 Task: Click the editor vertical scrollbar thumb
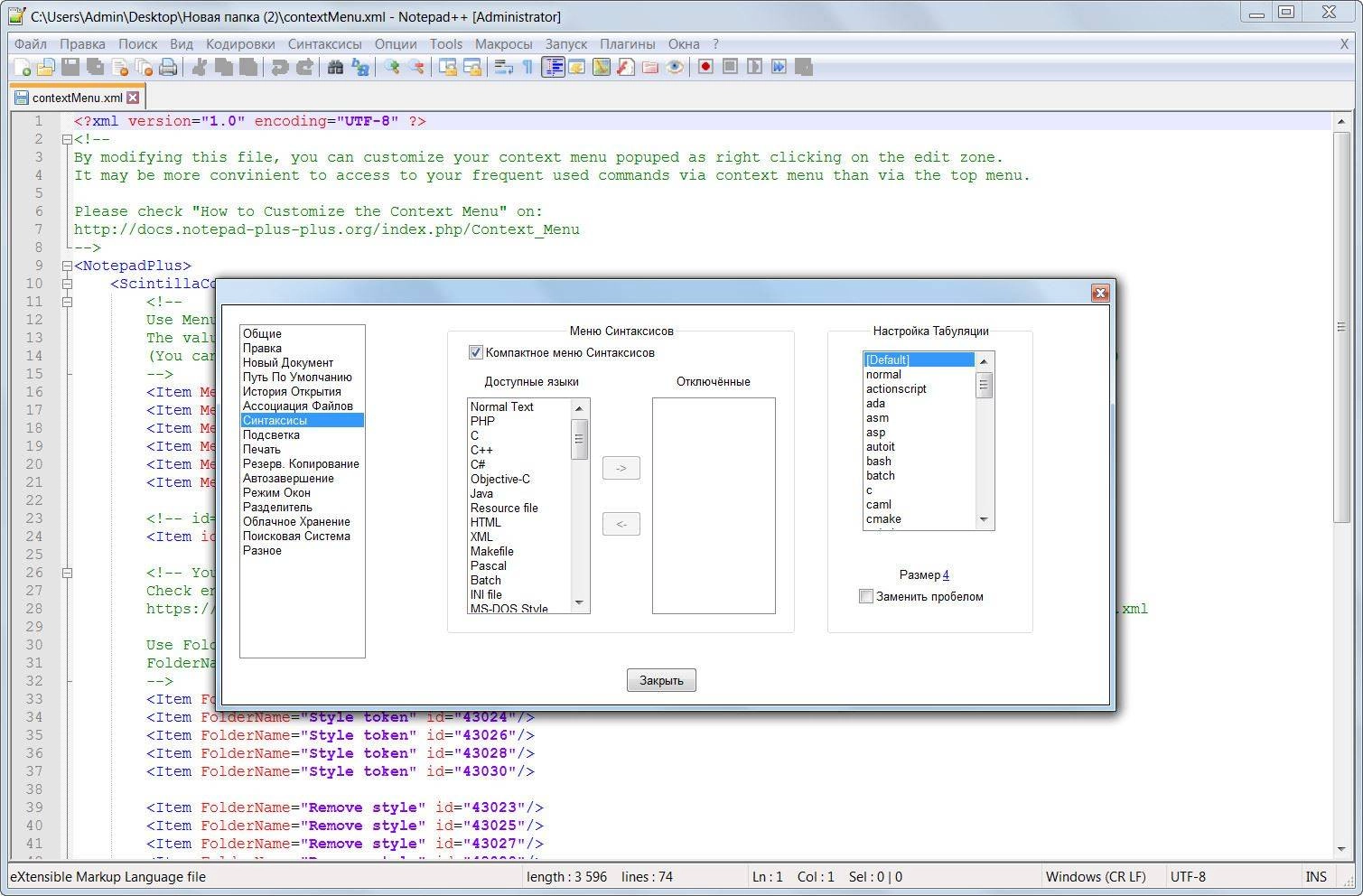pos(1341,327)
